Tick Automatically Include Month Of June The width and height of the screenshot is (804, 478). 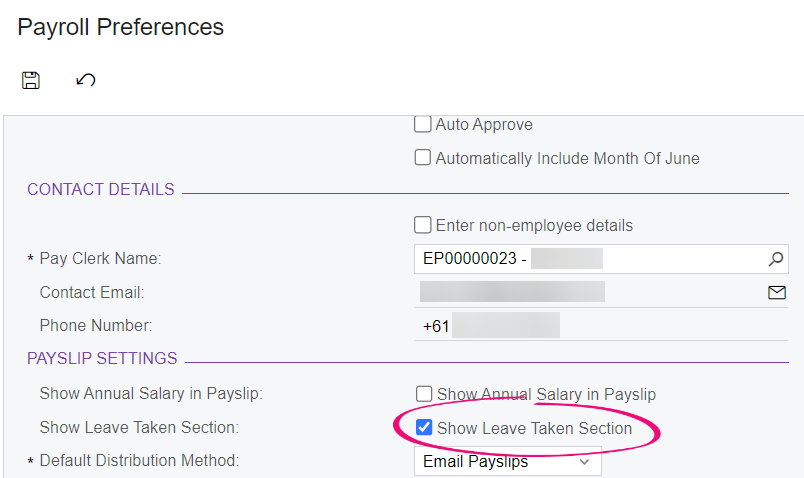tap(423, 158)
